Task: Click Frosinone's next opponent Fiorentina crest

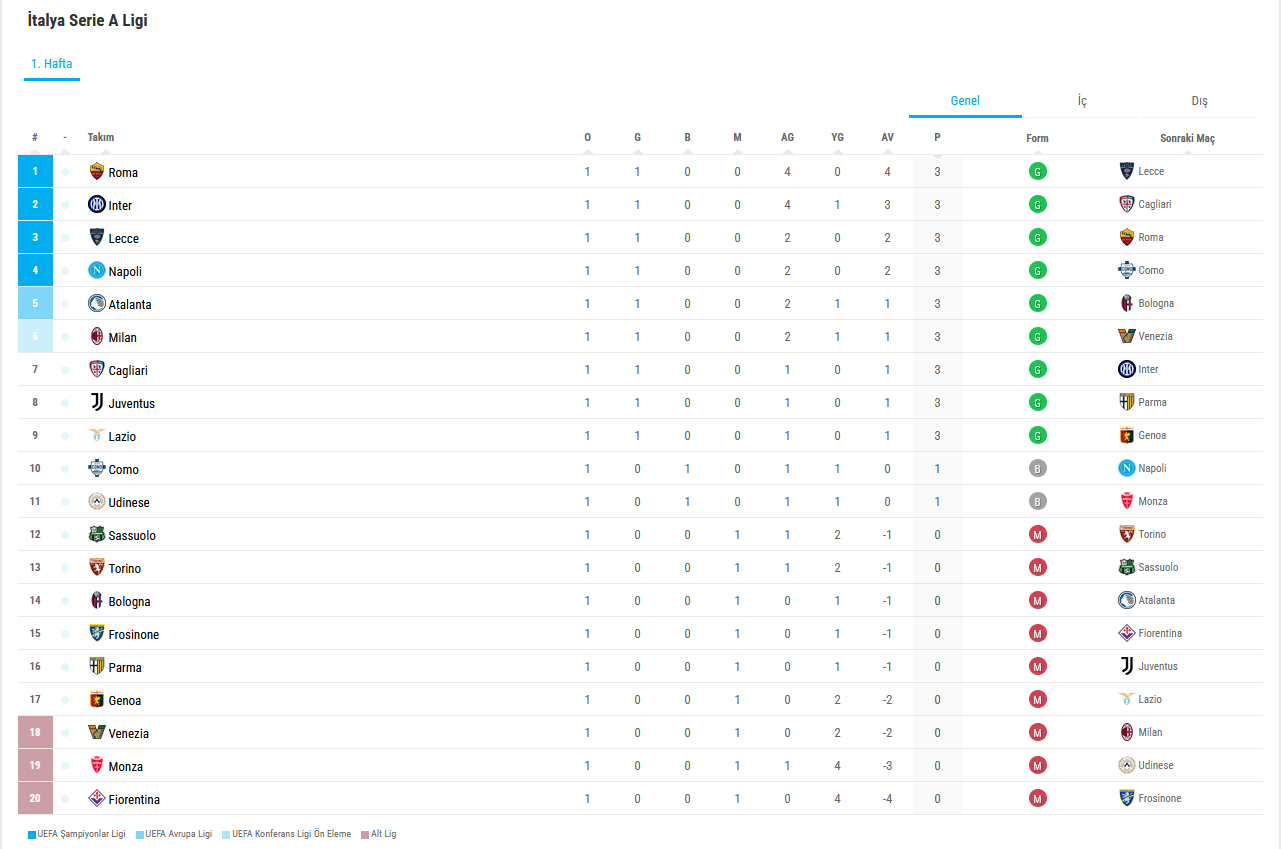Action: [x=1127, y=633]
